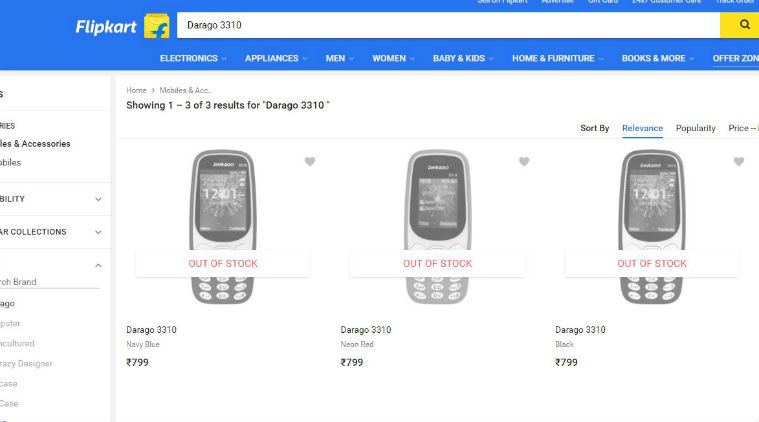Open the Neon Red phone thumbnail
The width and height of the screenshot is (759, 422).
click(437, 227)
